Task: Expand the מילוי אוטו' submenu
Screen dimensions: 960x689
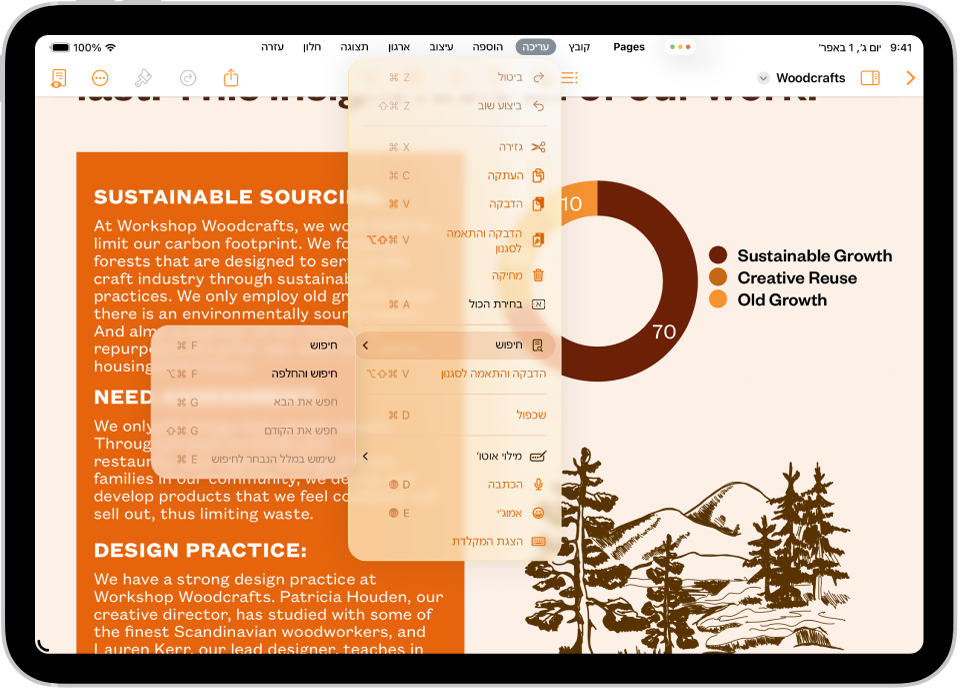Action: click(x=454, y=456)
